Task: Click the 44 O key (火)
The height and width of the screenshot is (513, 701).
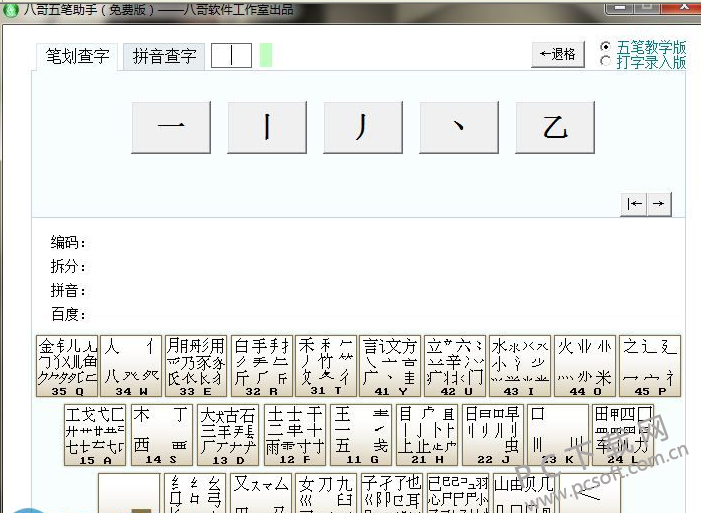Action: tap(585, 366)
